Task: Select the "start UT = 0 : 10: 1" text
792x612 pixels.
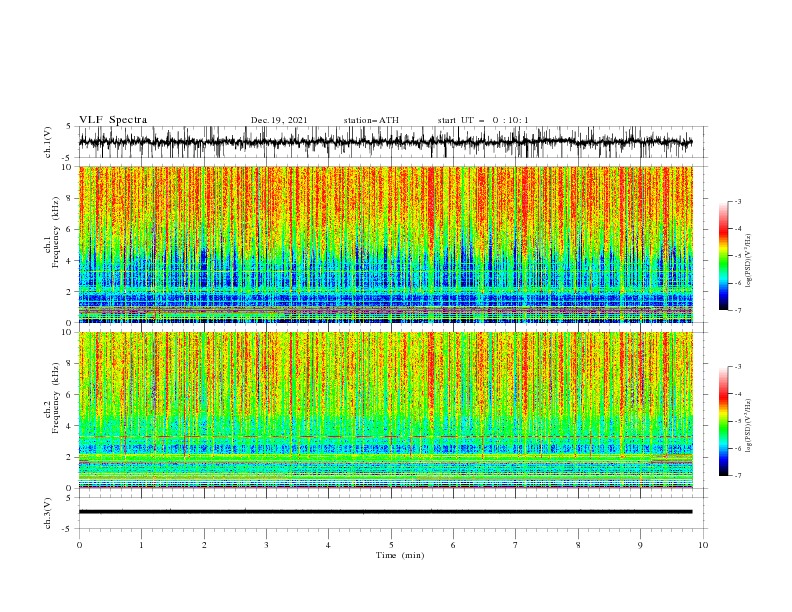Action: point(483,120)
